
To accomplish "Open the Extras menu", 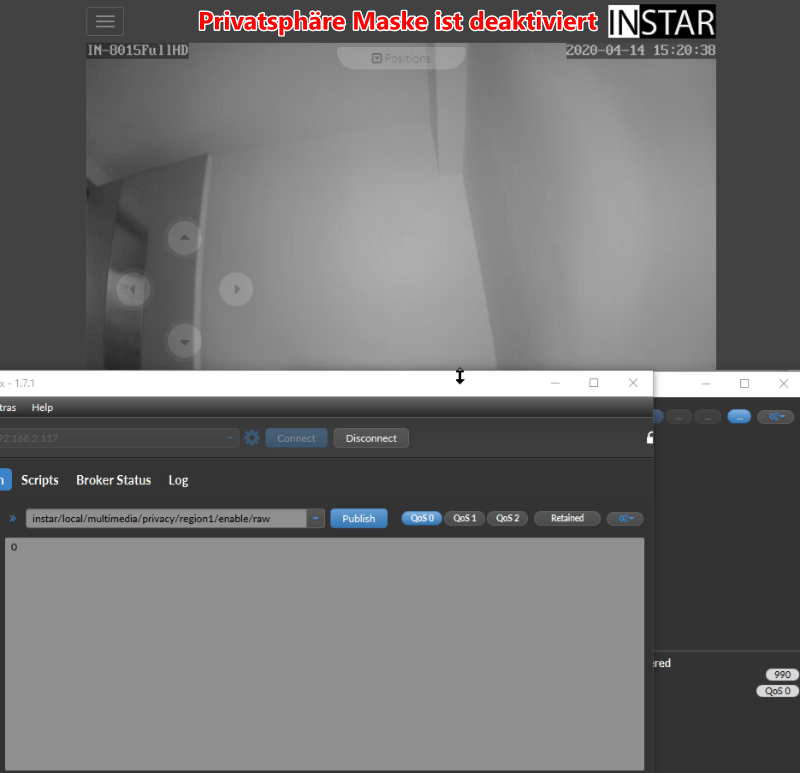I will [8, 407].
